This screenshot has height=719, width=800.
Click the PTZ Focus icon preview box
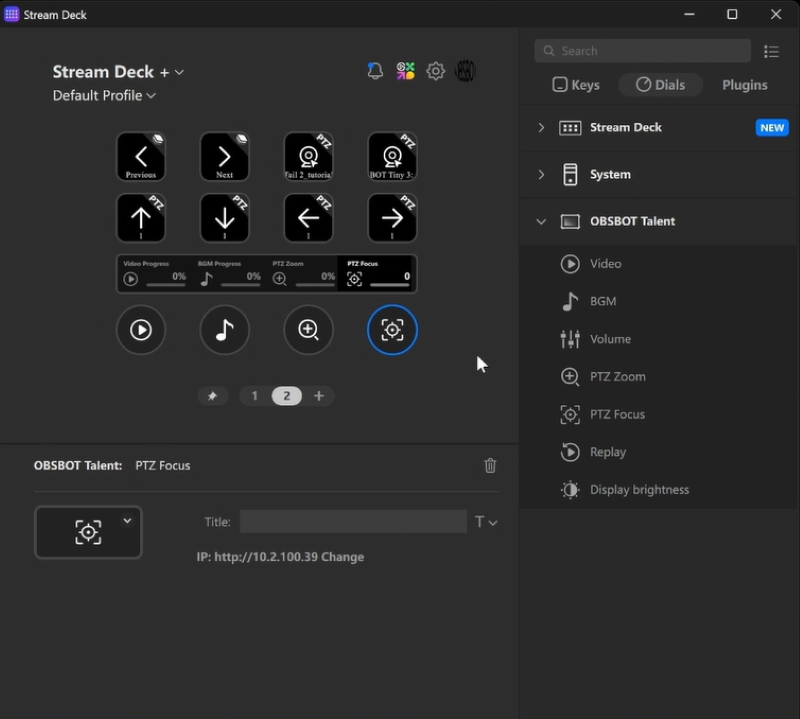pos(88,532)
